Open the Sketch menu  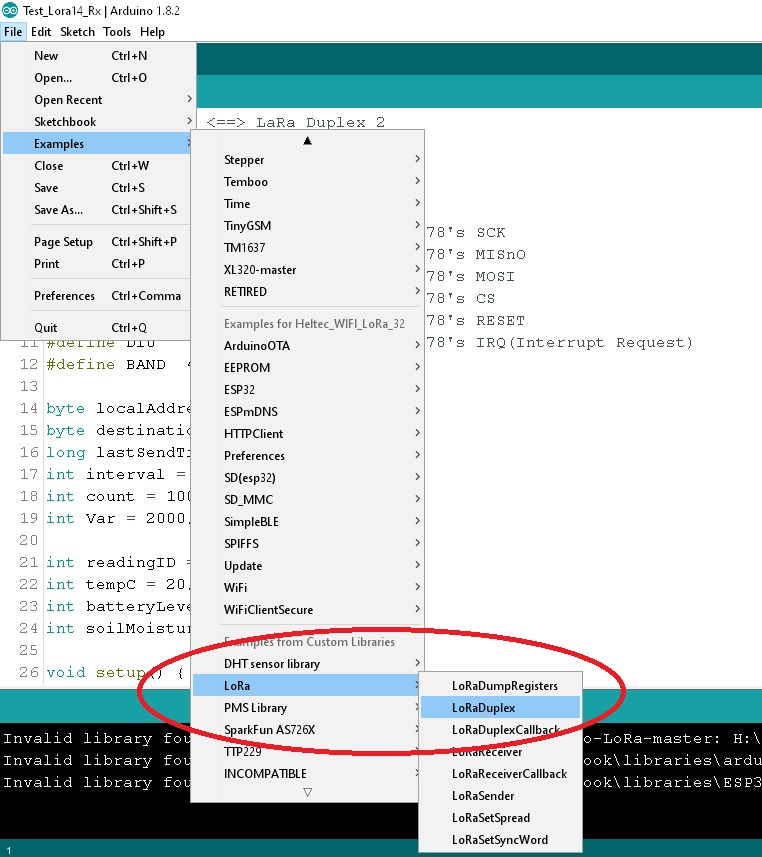(x=78, y=32)
